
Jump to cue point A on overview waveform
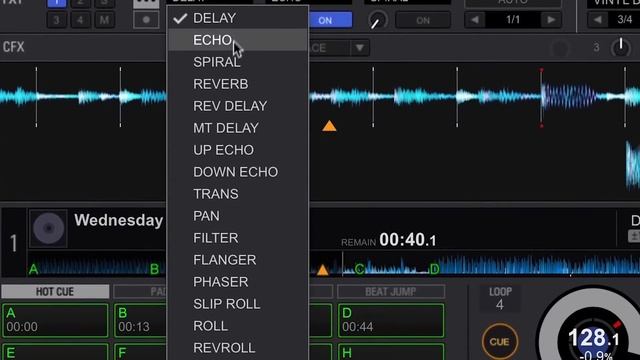click(33, 269)
